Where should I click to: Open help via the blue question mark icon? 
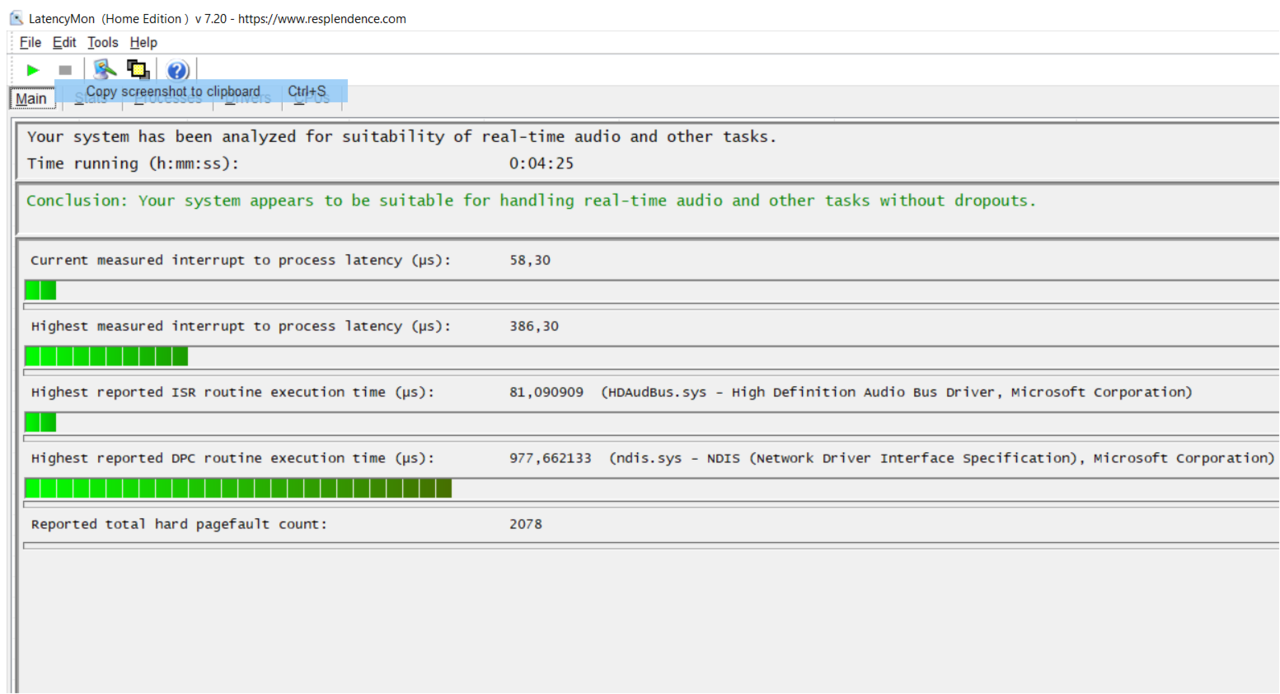pos(177,70)
